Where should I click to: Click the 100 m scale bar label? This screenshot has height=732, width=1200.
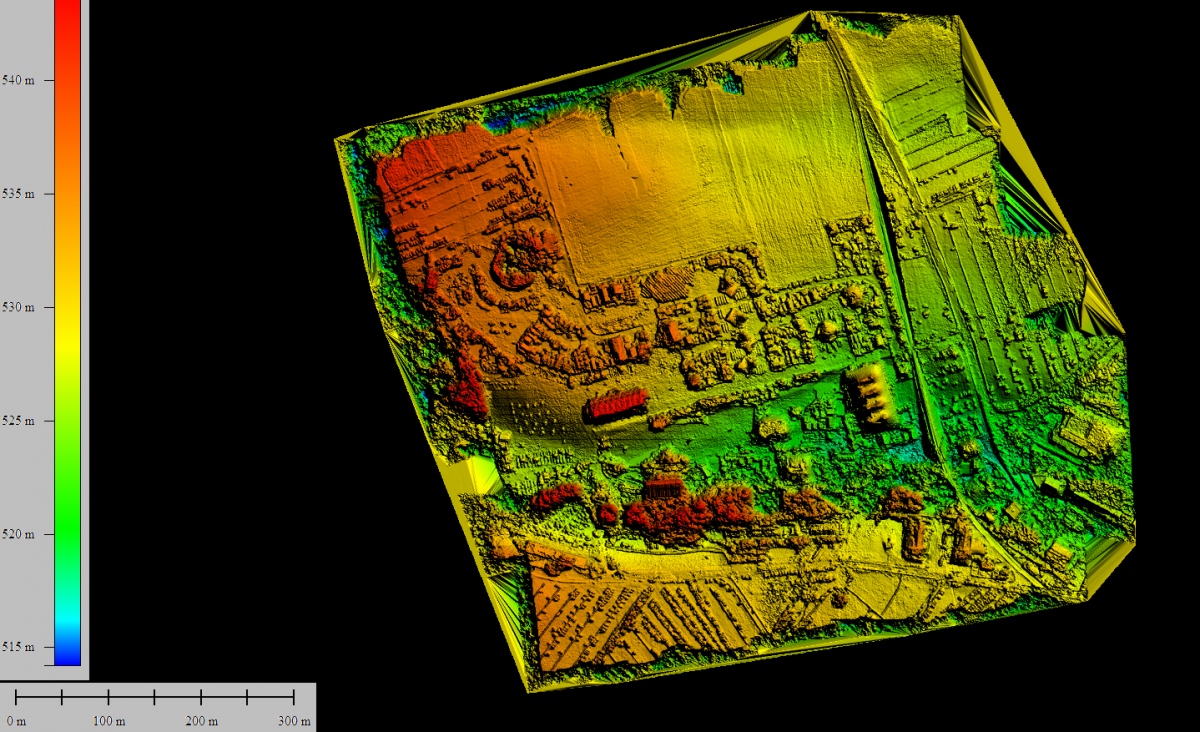109,721
